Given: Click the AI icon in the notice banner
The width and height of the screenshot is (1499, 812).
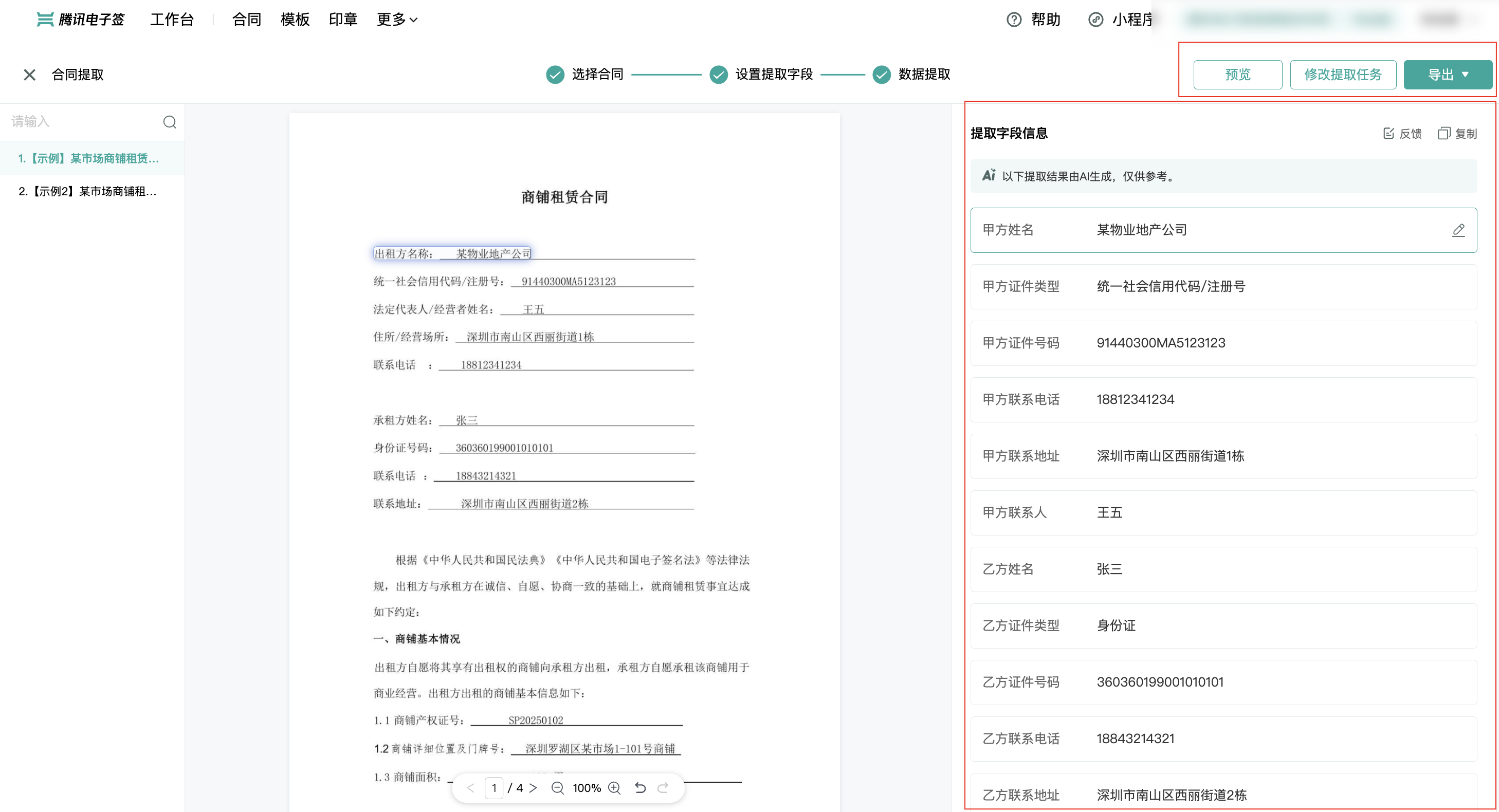Looking at the screenshot, I should click(x=989, y=176).
